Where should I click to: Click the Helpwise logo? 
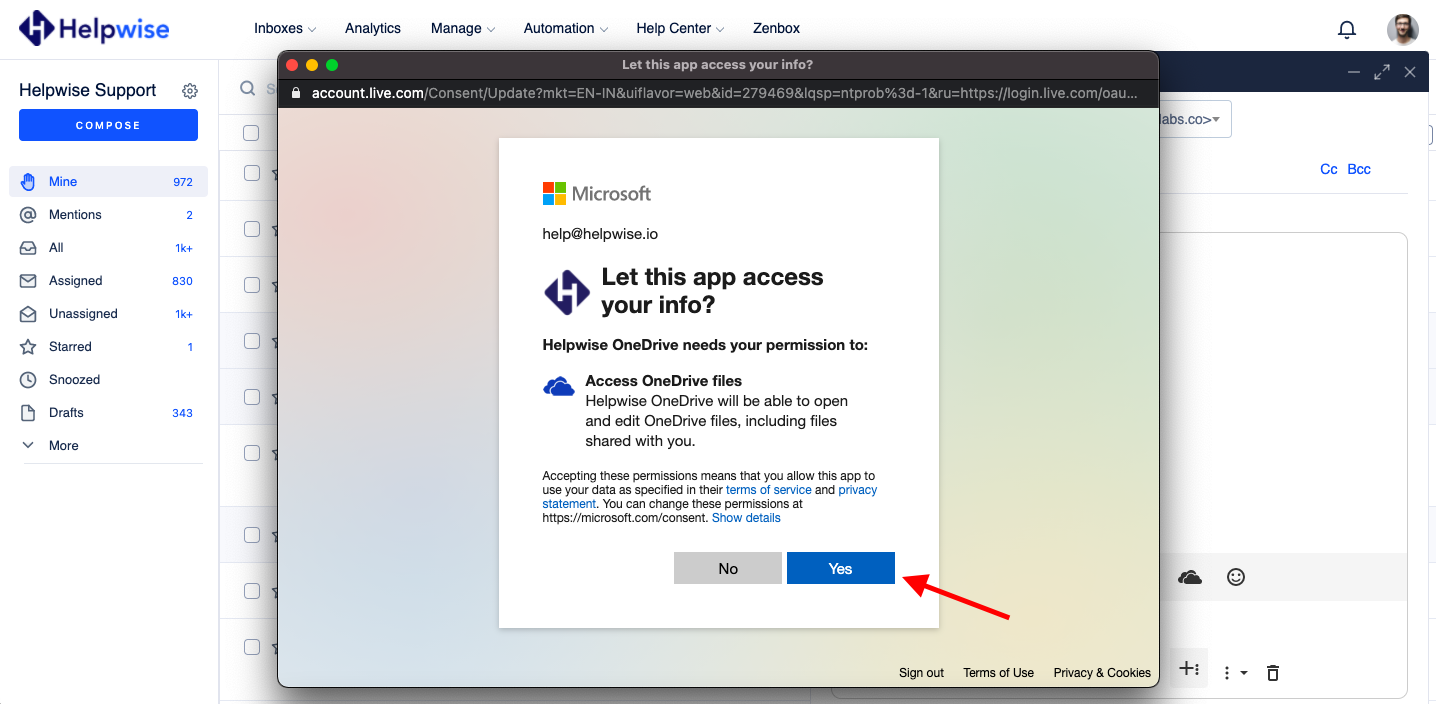[x=93, y=28]
